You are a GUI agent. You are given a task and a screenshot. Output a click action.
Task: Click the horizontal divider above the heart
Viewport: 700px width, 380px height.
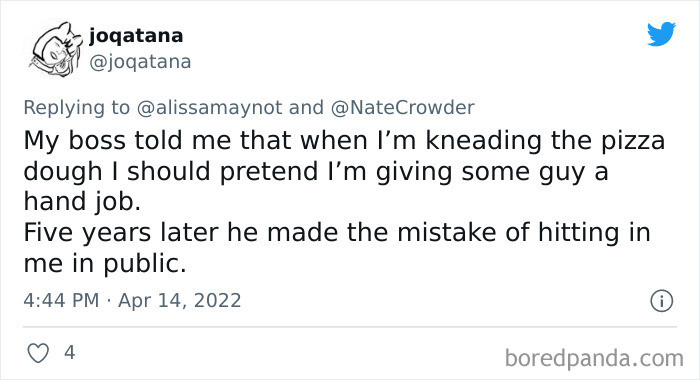click(x=350, y=327)
